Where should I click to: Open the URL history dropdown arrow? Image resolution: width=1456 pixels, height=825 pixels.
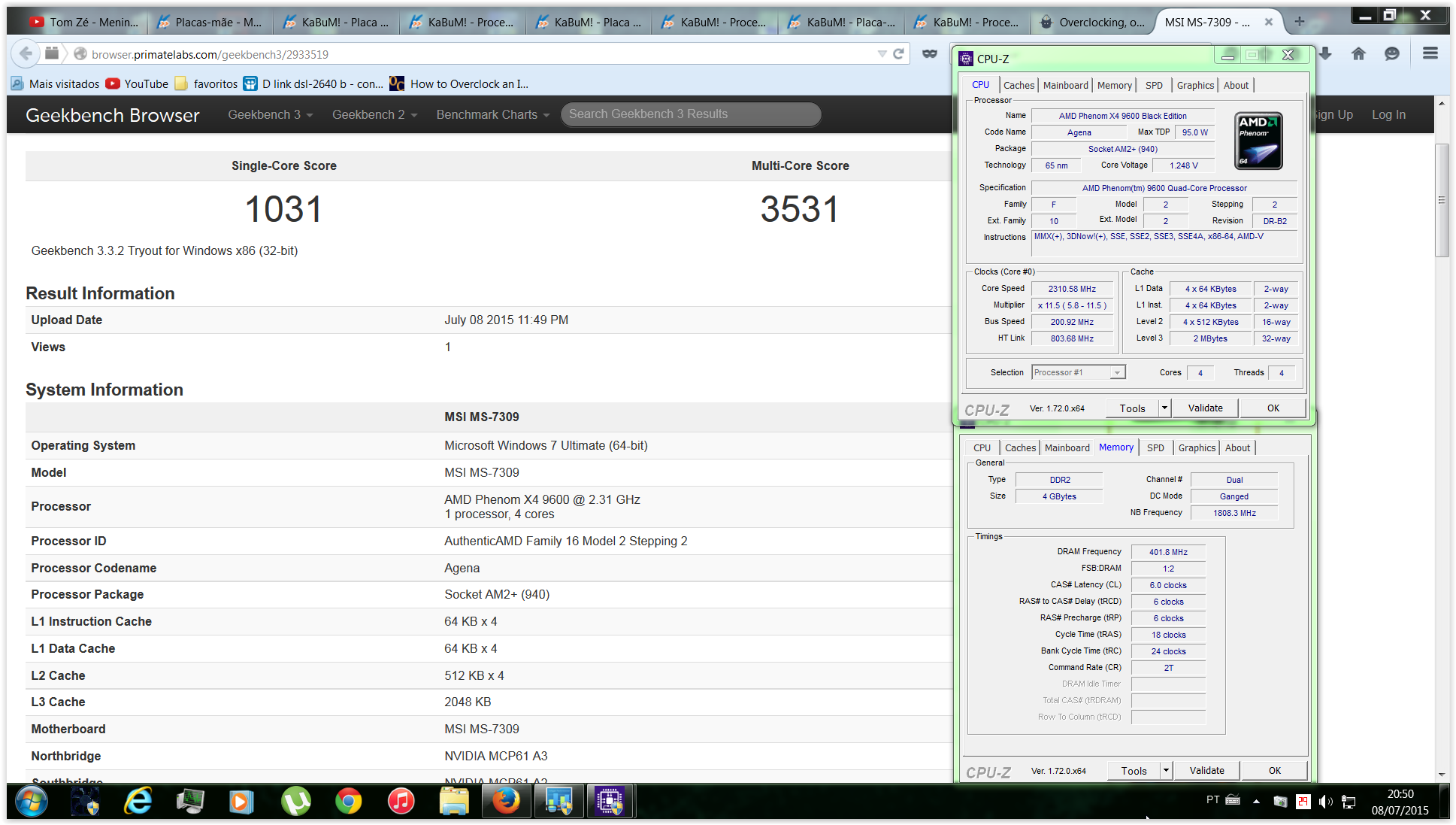pos(882,54)
